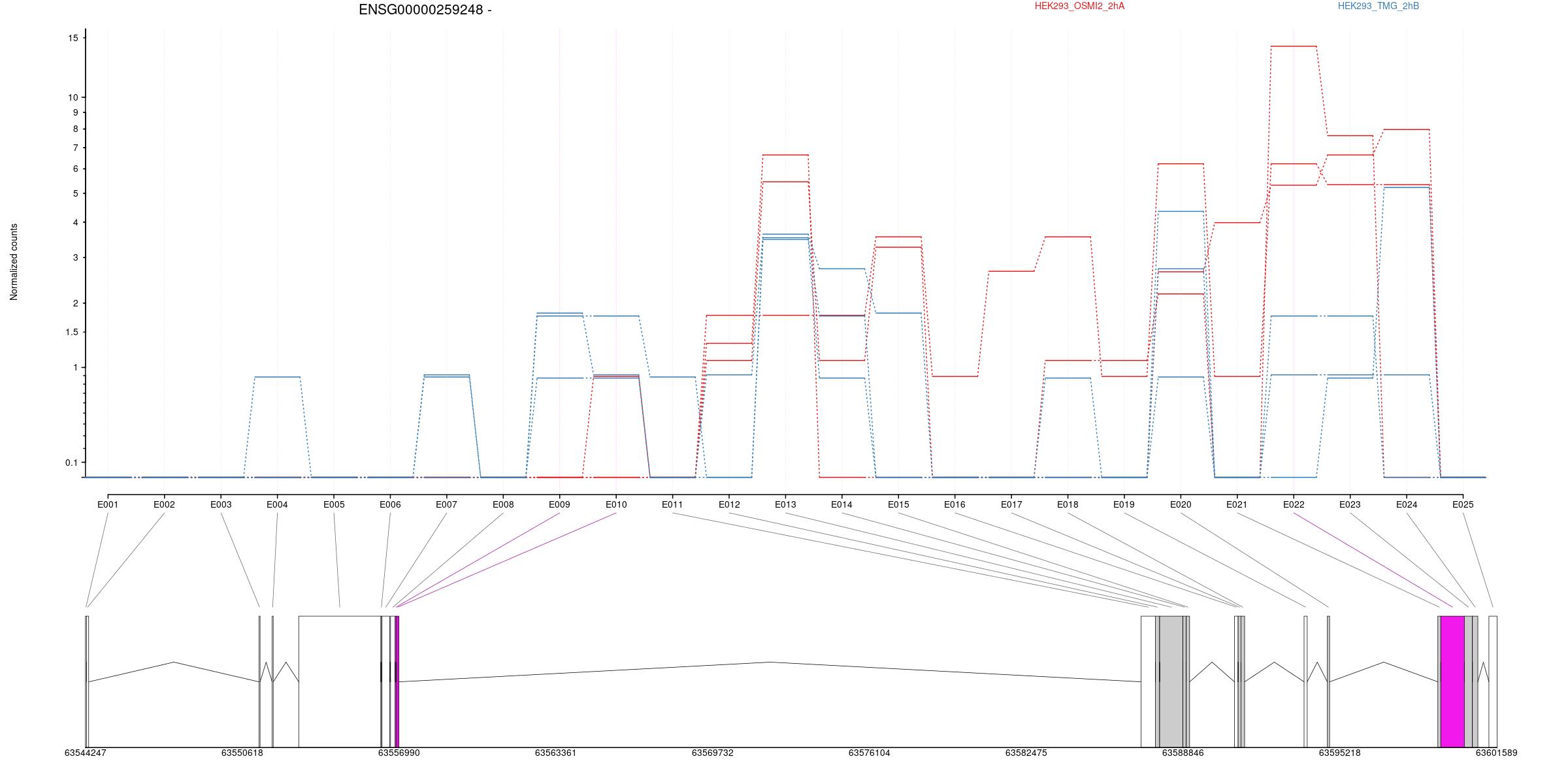Click exon label E004

[277, 504]
